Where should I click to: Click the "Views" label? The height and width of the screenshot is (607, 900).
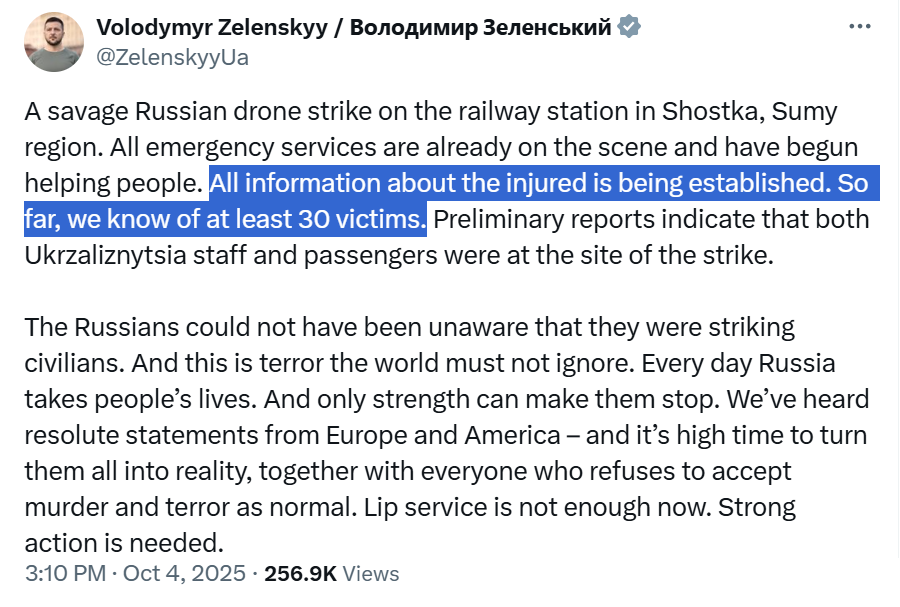[x=370, y=574]
